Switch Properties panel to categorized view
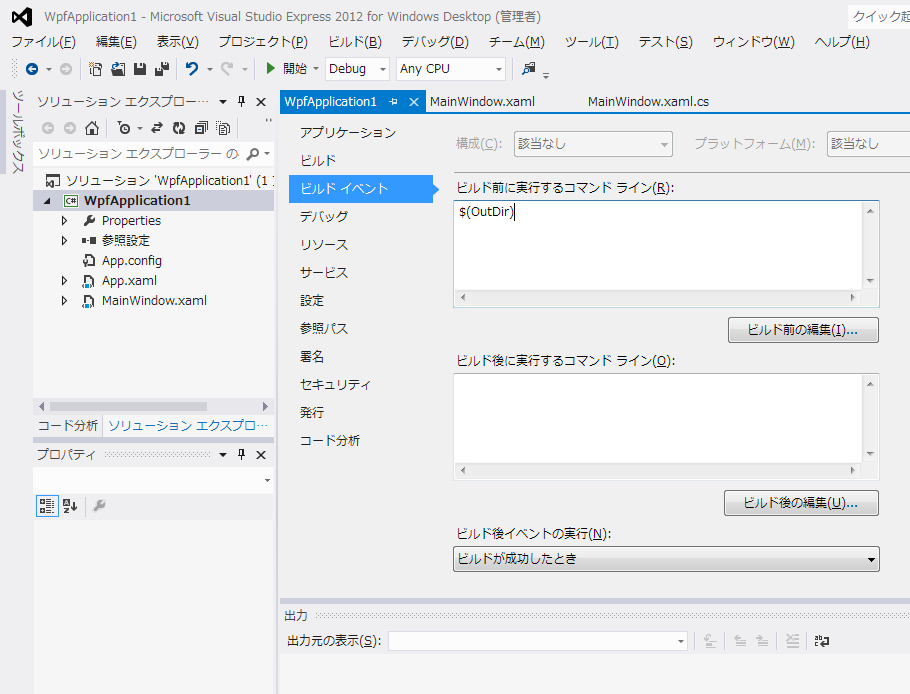Screen dimensions: 910x694 tap(47, 506)
